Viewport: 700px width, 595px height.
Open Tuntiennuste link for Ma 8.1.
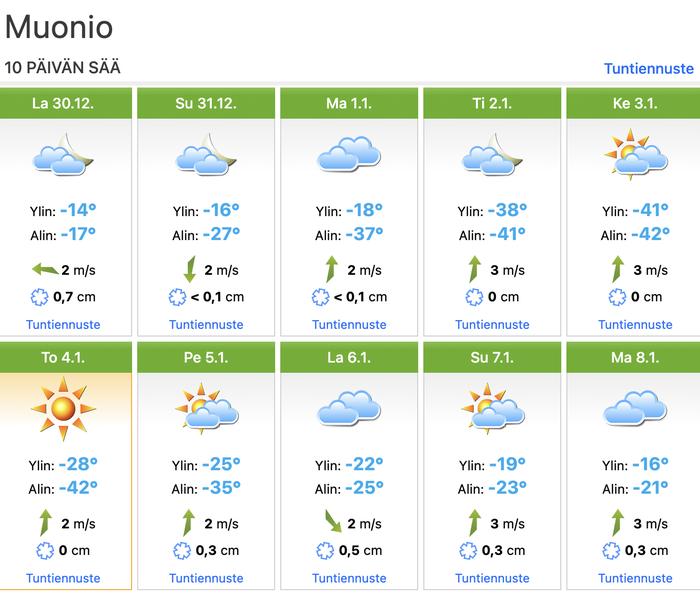(635, 578)
